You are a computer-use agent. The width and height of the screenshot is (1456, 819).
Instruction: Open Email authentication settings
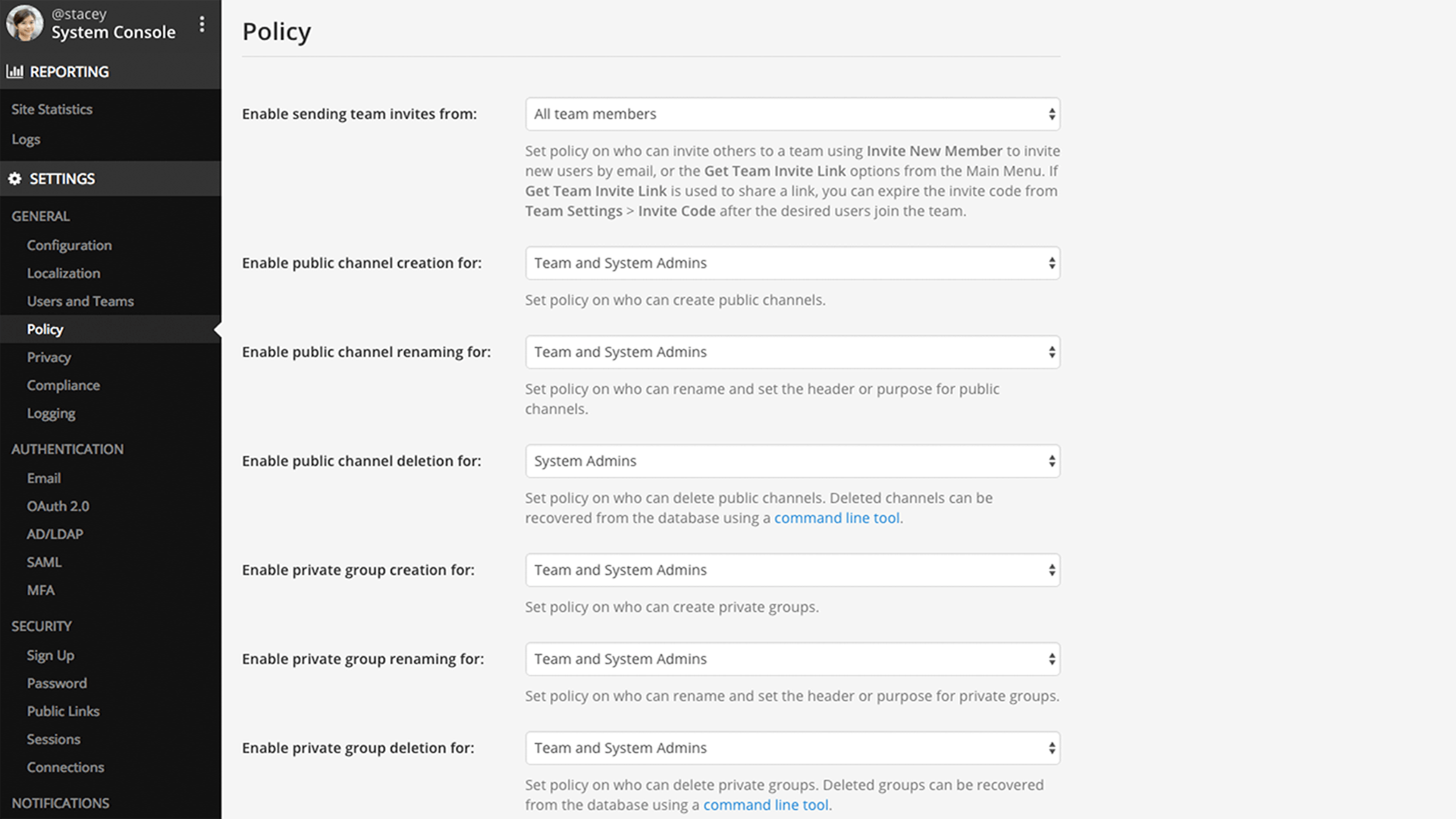[43, 478]
